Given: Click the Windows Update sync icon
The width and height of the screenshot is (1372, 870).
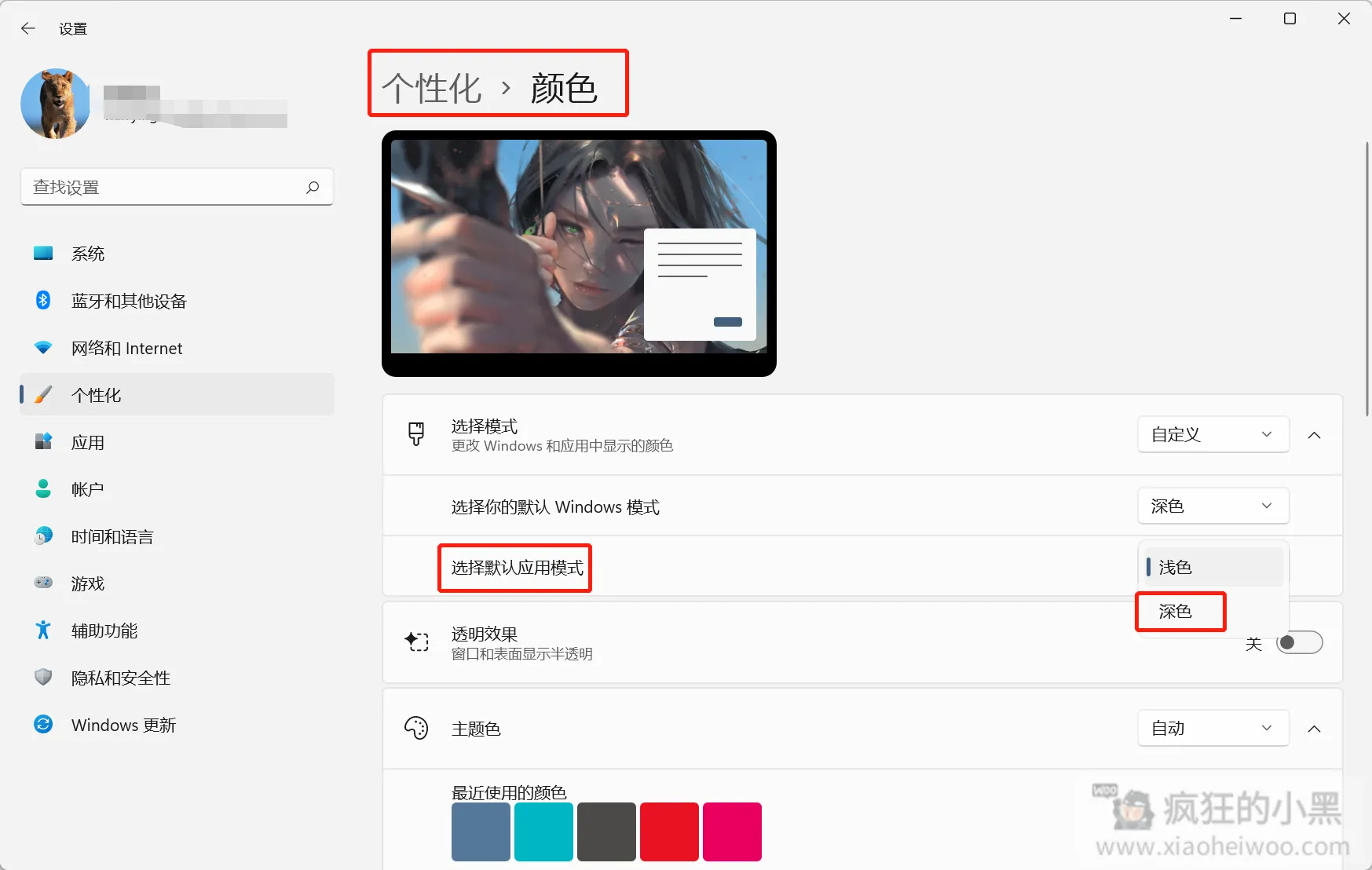Looking at the screenshot, I should [43, 724].
